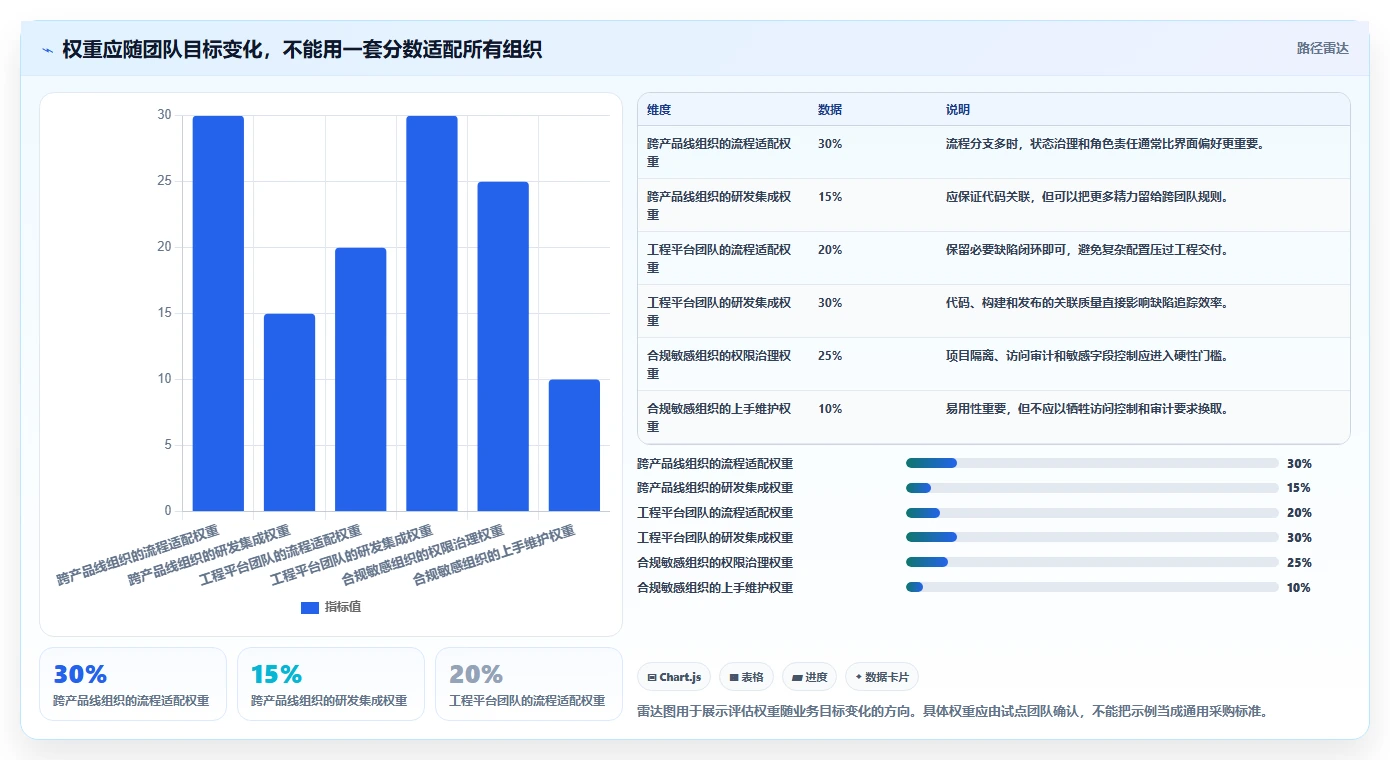The image size is (1390, 760).
Task: Click the 20% stat card
Action: [529, 684]
